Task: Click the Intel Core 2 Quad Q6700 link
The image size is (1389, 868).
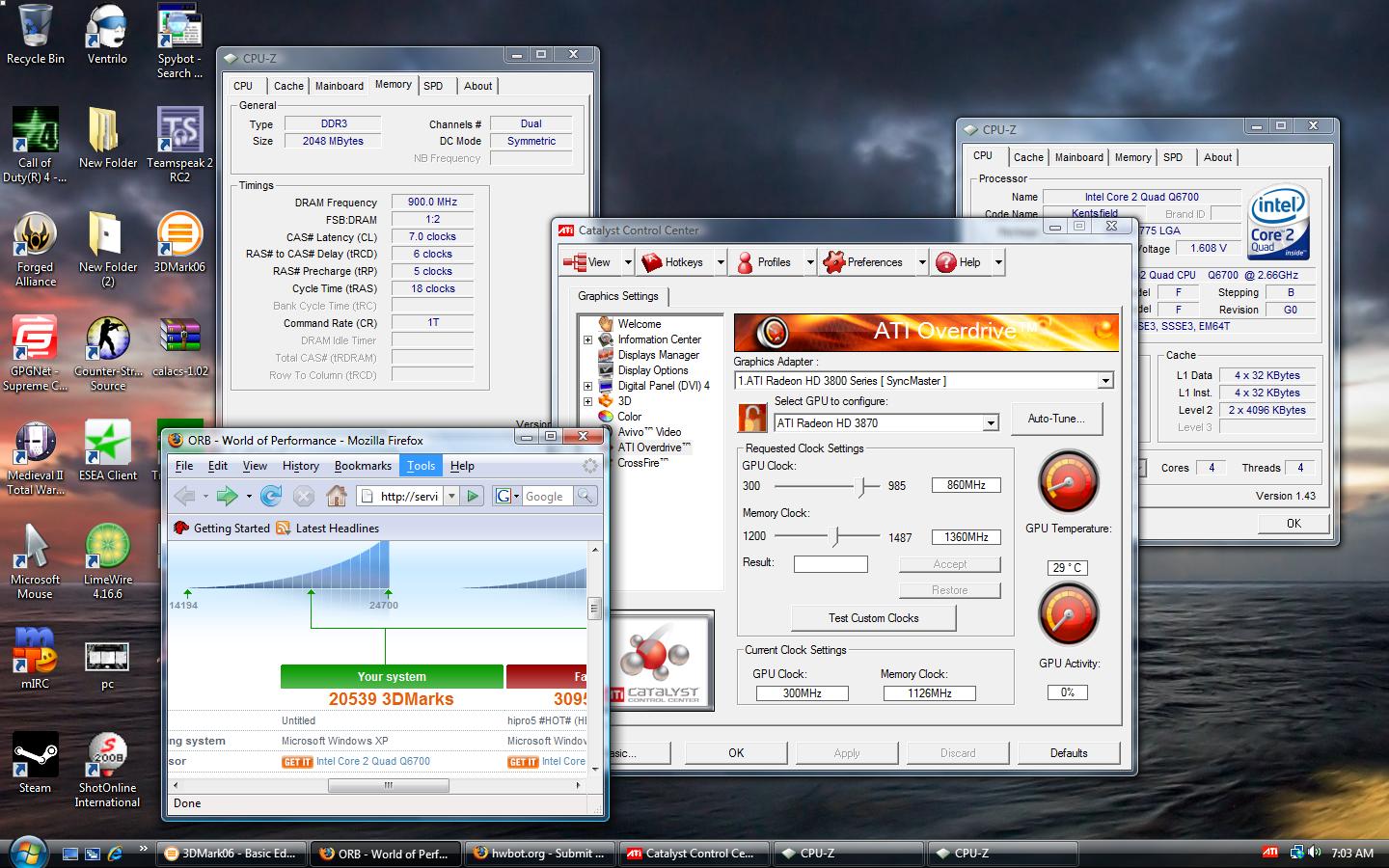Action: tap(373, 761)
